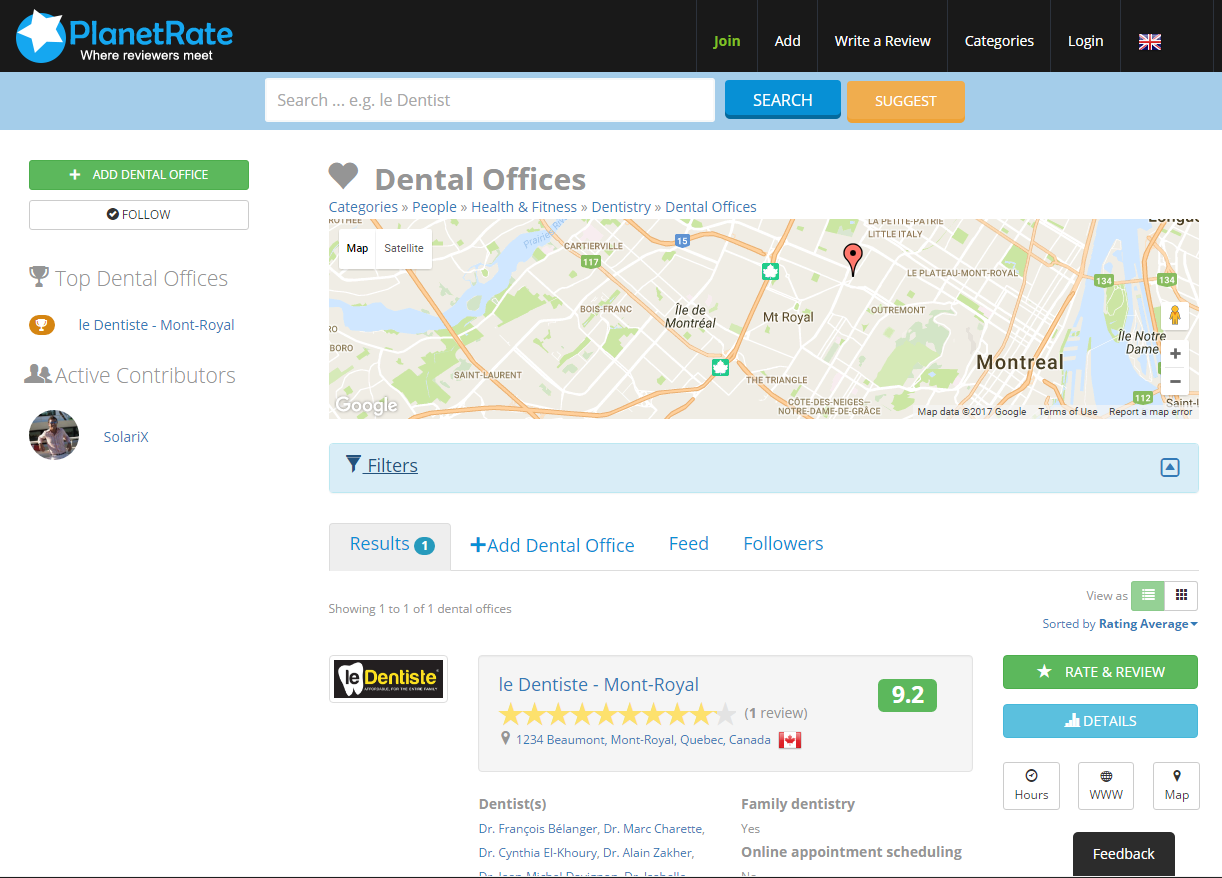
Task: Click the 1234 Beaumont address link
Action: tap(643, 740)
